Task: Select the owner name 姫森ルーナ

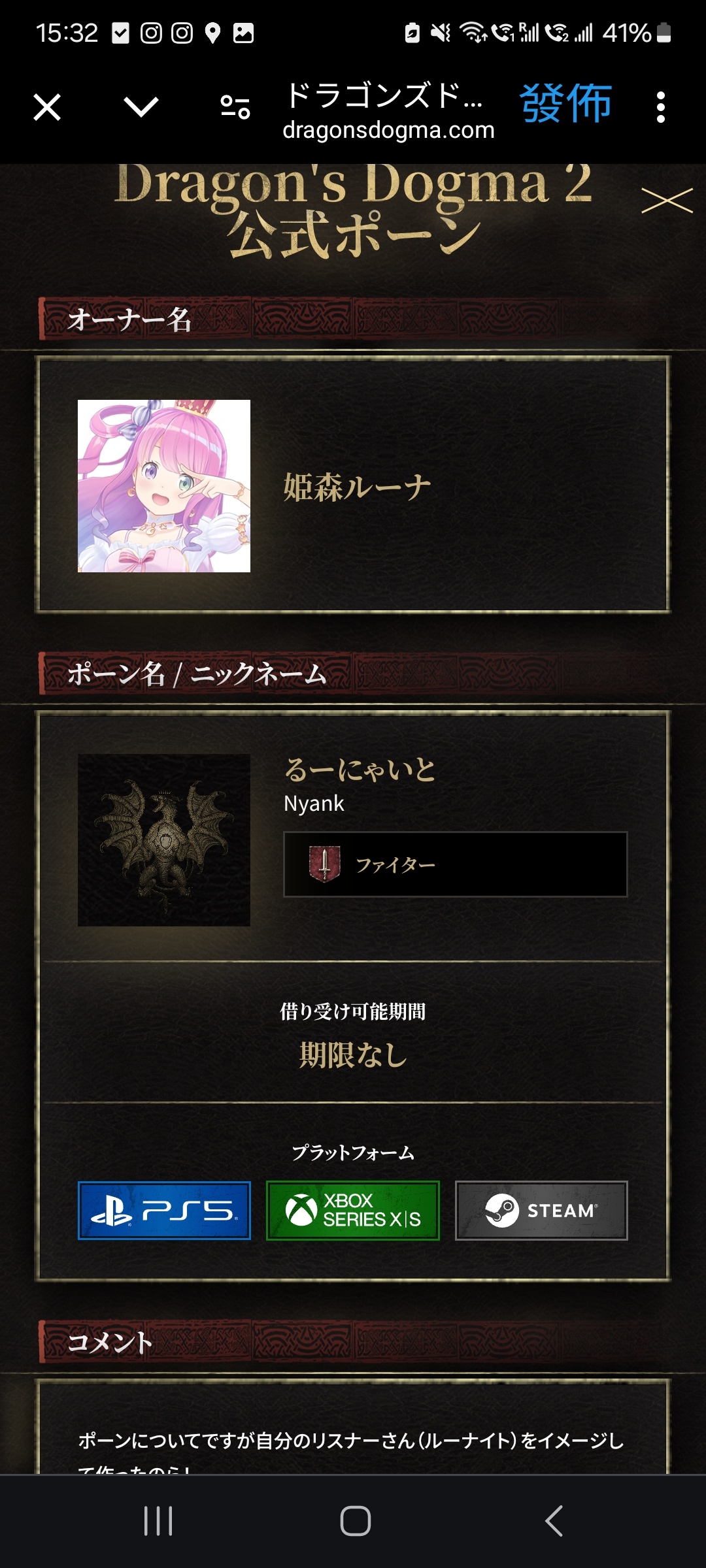Action: [x=357, y=487]
